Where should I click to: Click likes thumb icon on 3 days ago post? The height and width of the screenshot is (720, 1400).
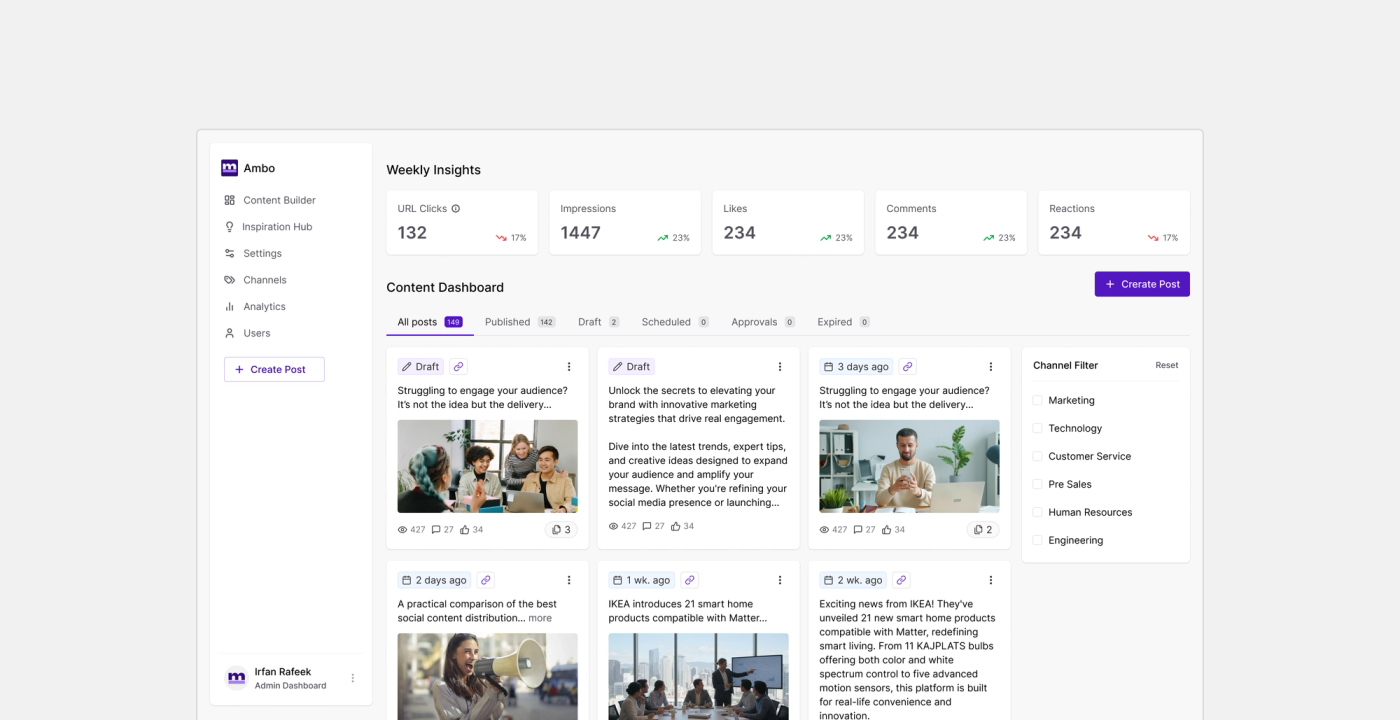pos(887,530)
